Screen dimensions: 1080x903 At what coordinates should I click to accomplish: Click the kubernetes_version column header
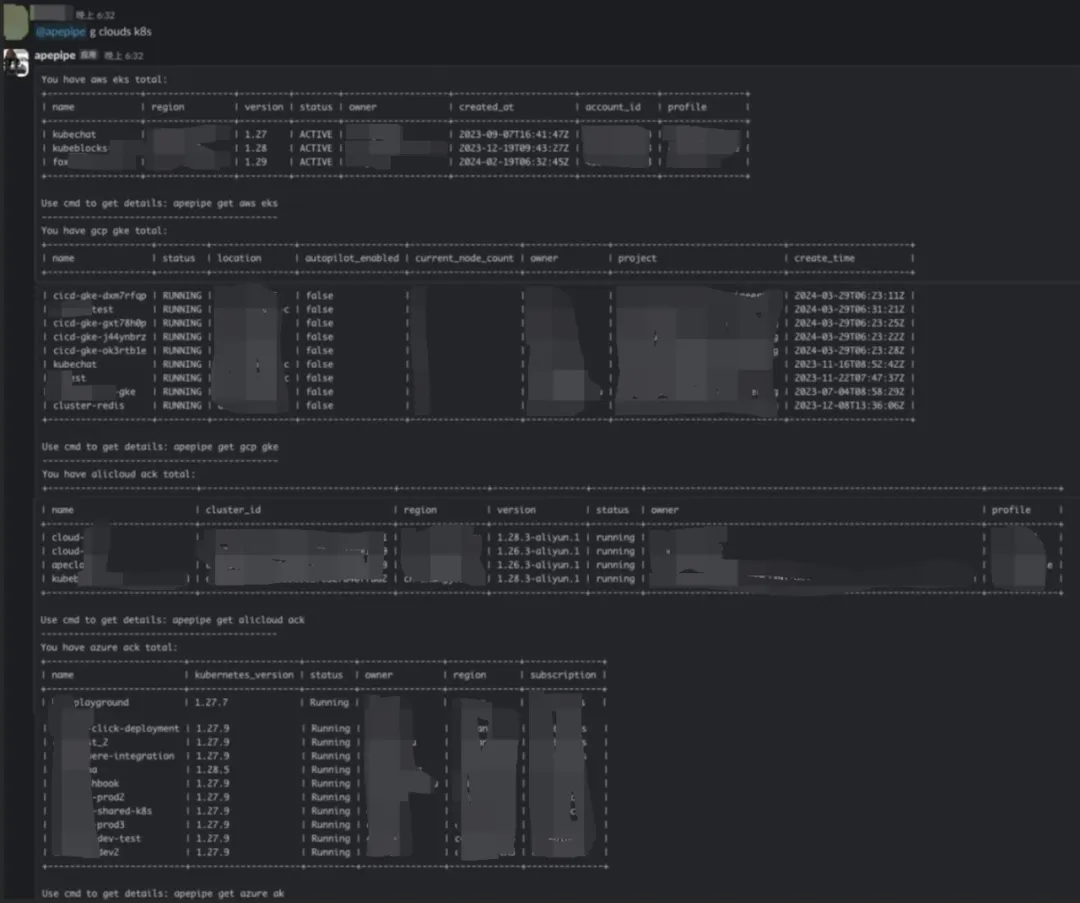tap(245, 675)
